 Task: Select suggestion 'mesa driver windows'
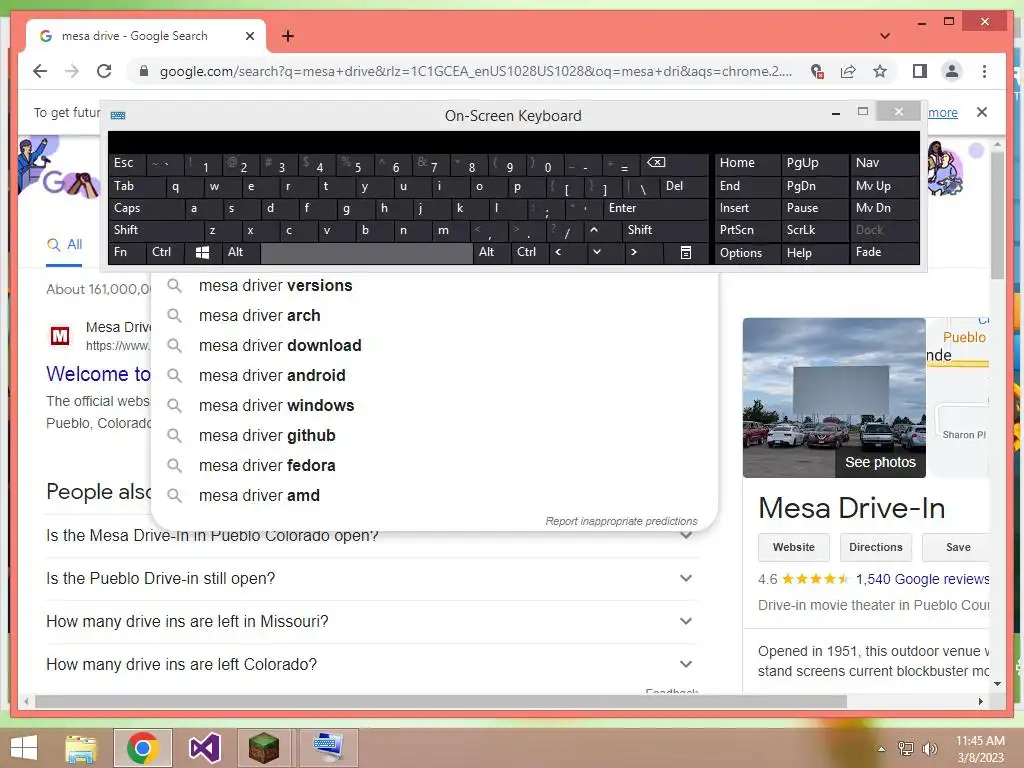click(x=434, y=406)
